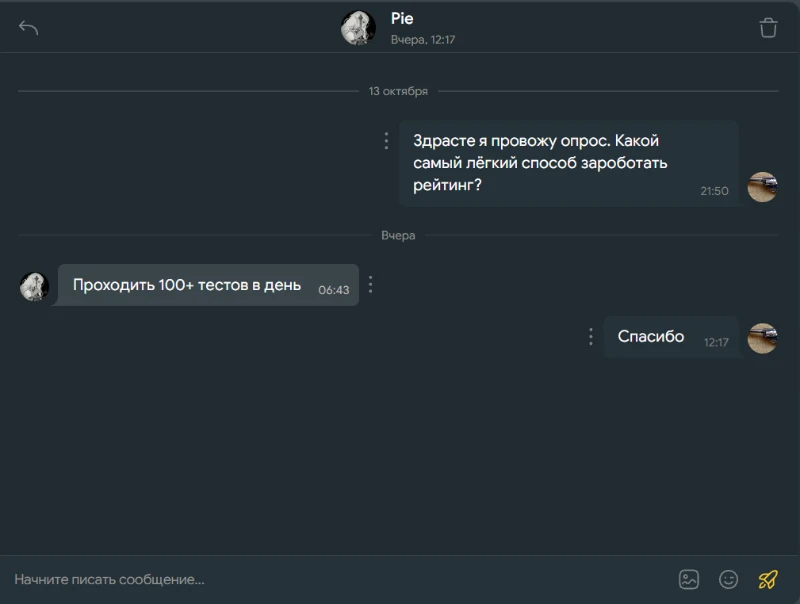800x604 pixels.
Task: Select the 'Спасибо' message text
Action: (x=651, y=336)
